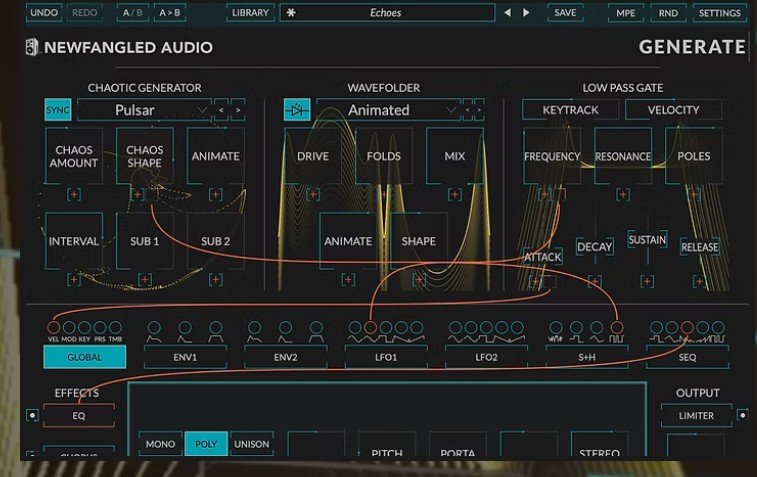Open the ENV1 tab
The height and width of the screenshot is (477, 757).
[x=185, y=357]
